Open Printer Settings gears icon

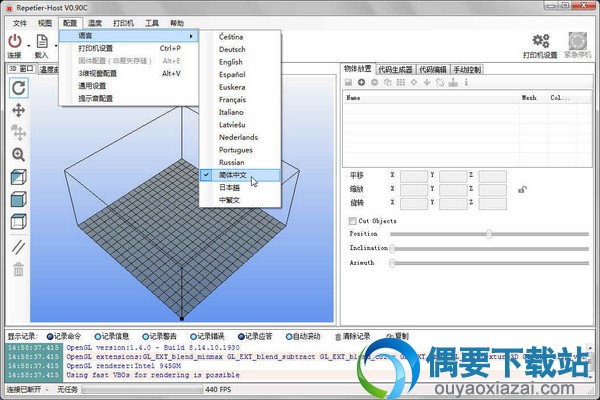pyautogui.click(x=541, y=40)
